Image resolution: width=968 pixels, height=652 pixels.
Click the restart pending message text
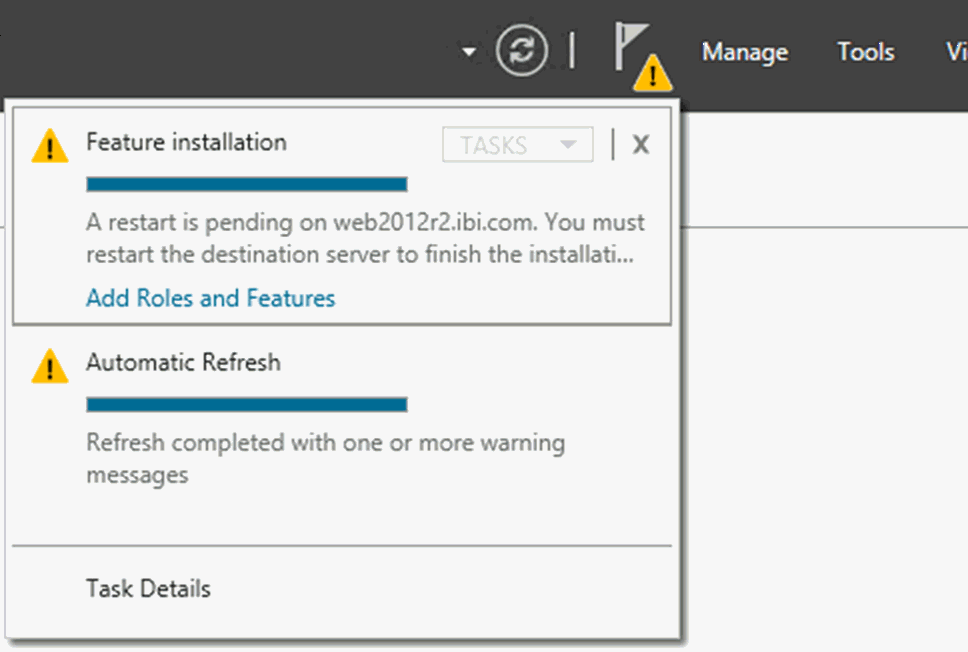tap(365, 238)
